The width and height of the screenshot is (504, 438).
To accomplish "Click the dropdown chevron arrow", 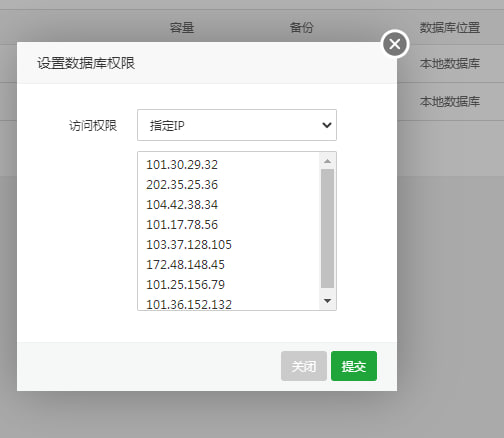I will [327, 125].
